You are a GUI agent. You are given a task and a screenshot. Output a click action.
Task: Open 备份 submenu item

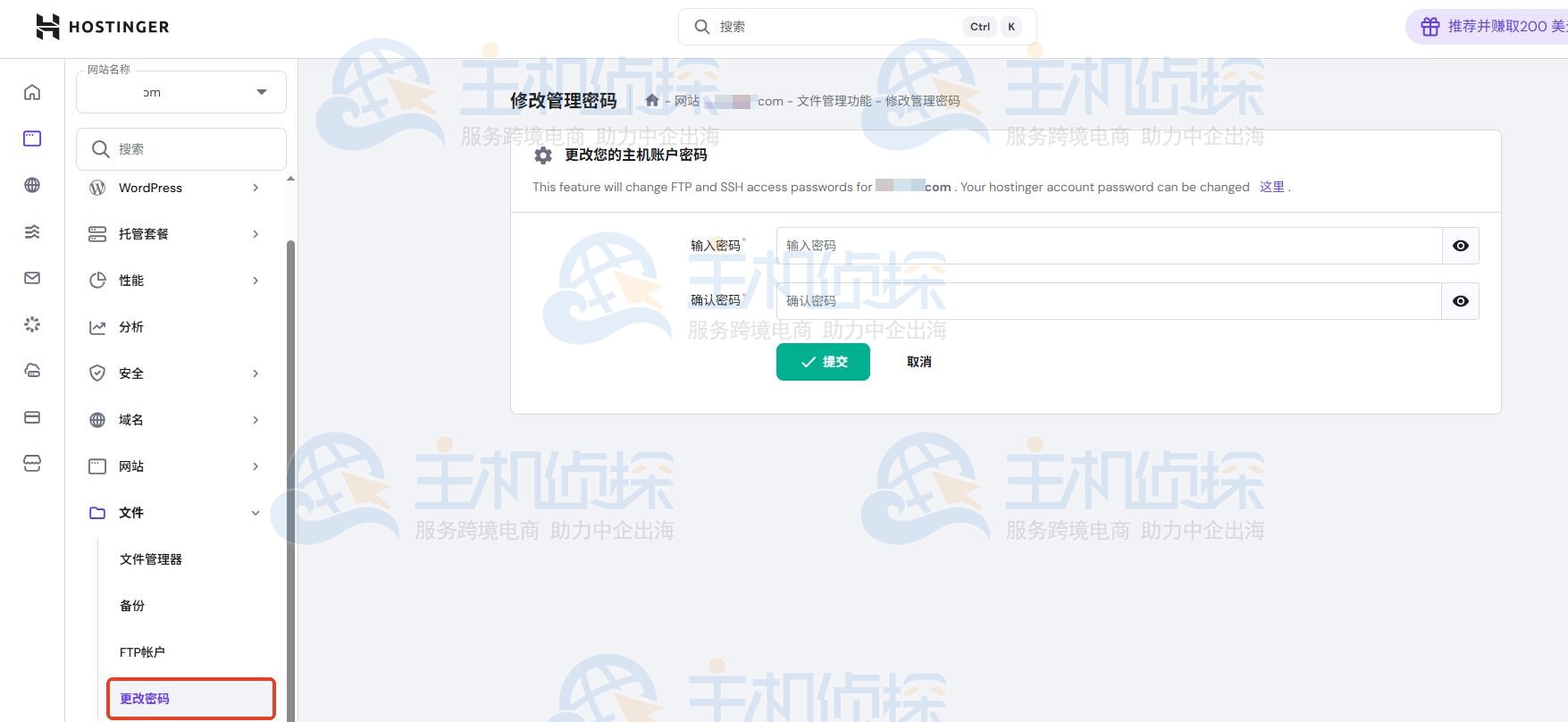coord(132,606)
